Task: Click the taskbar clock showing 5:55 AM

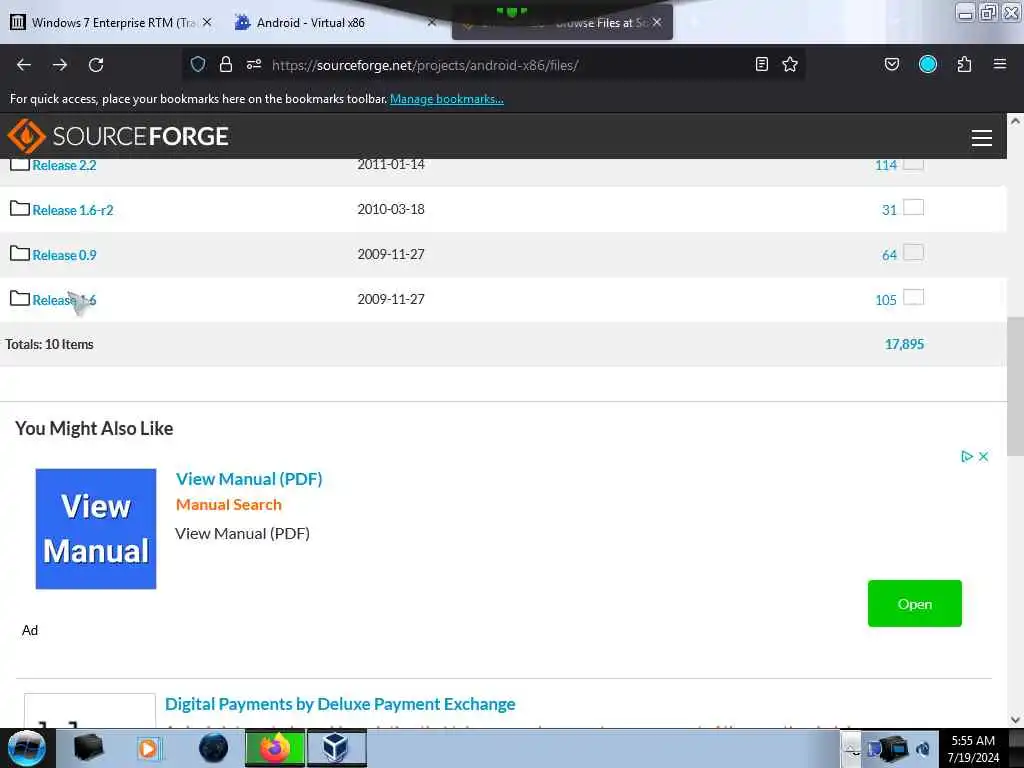Action: coord(973,749)
